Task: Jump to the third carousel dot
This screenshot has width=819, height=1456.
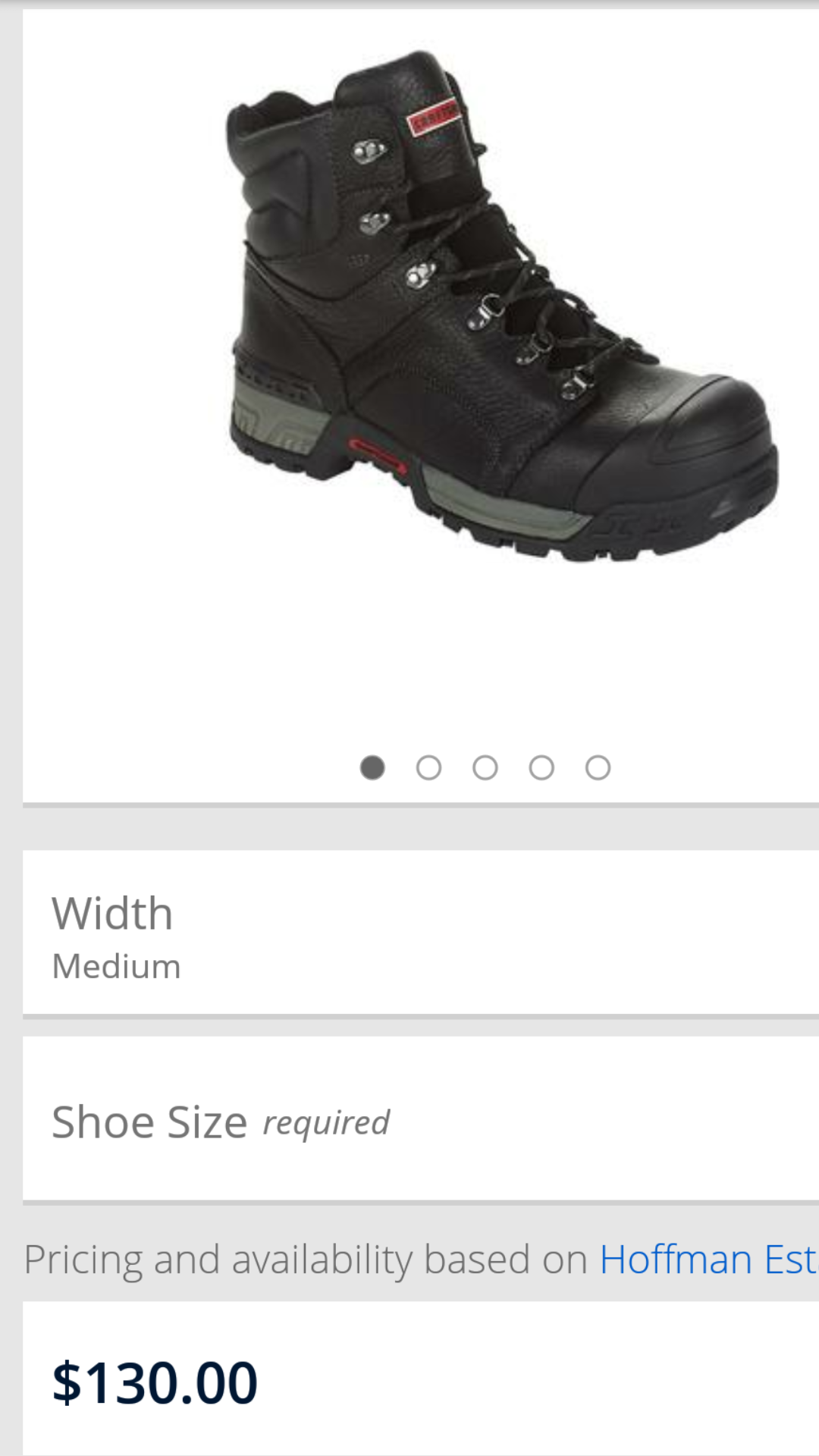Action: 485,767
